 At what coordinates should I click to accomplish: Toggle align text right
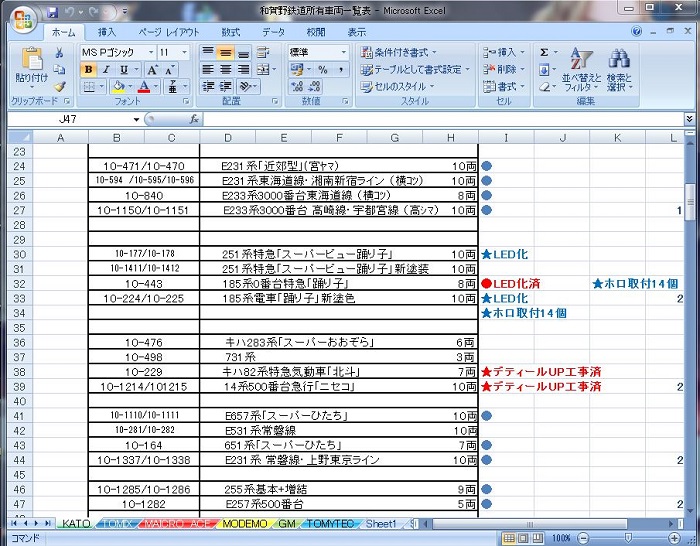point(243,69)
